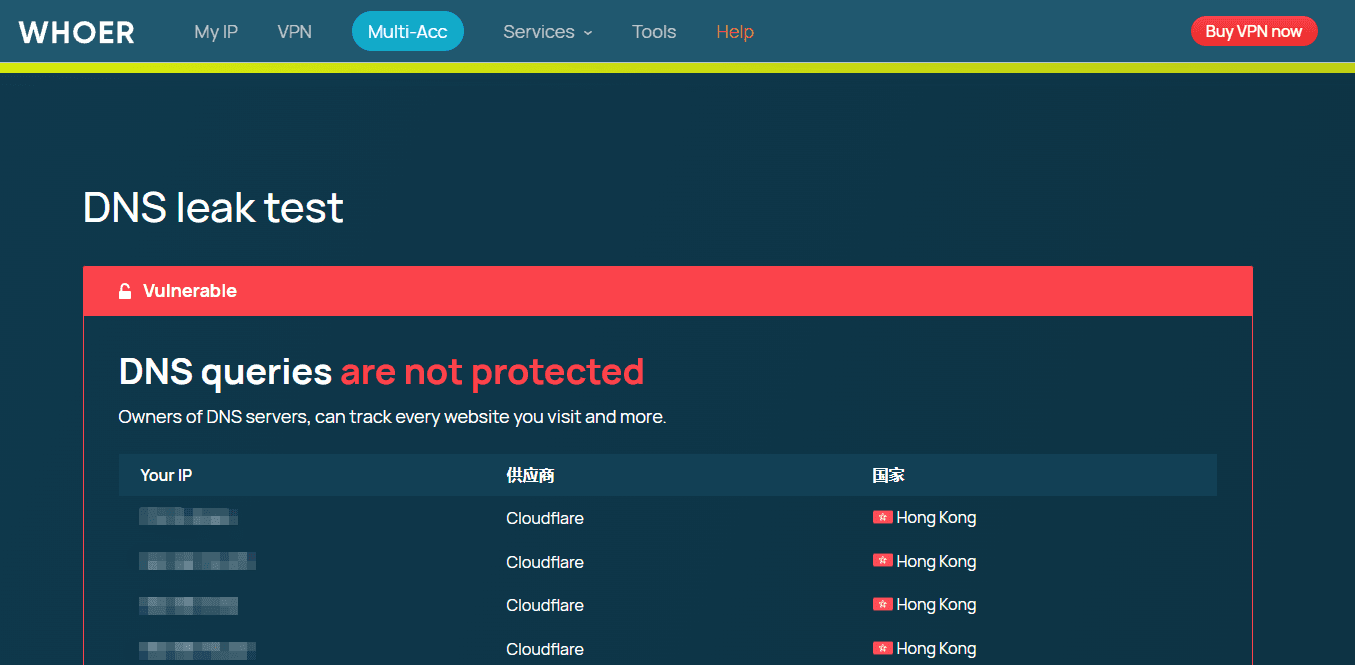Image resolution: width=1355 pixels, height=665 pixels.
Task: Click the unlocked padlock icon beside Vulnerable
Action: 125,291
